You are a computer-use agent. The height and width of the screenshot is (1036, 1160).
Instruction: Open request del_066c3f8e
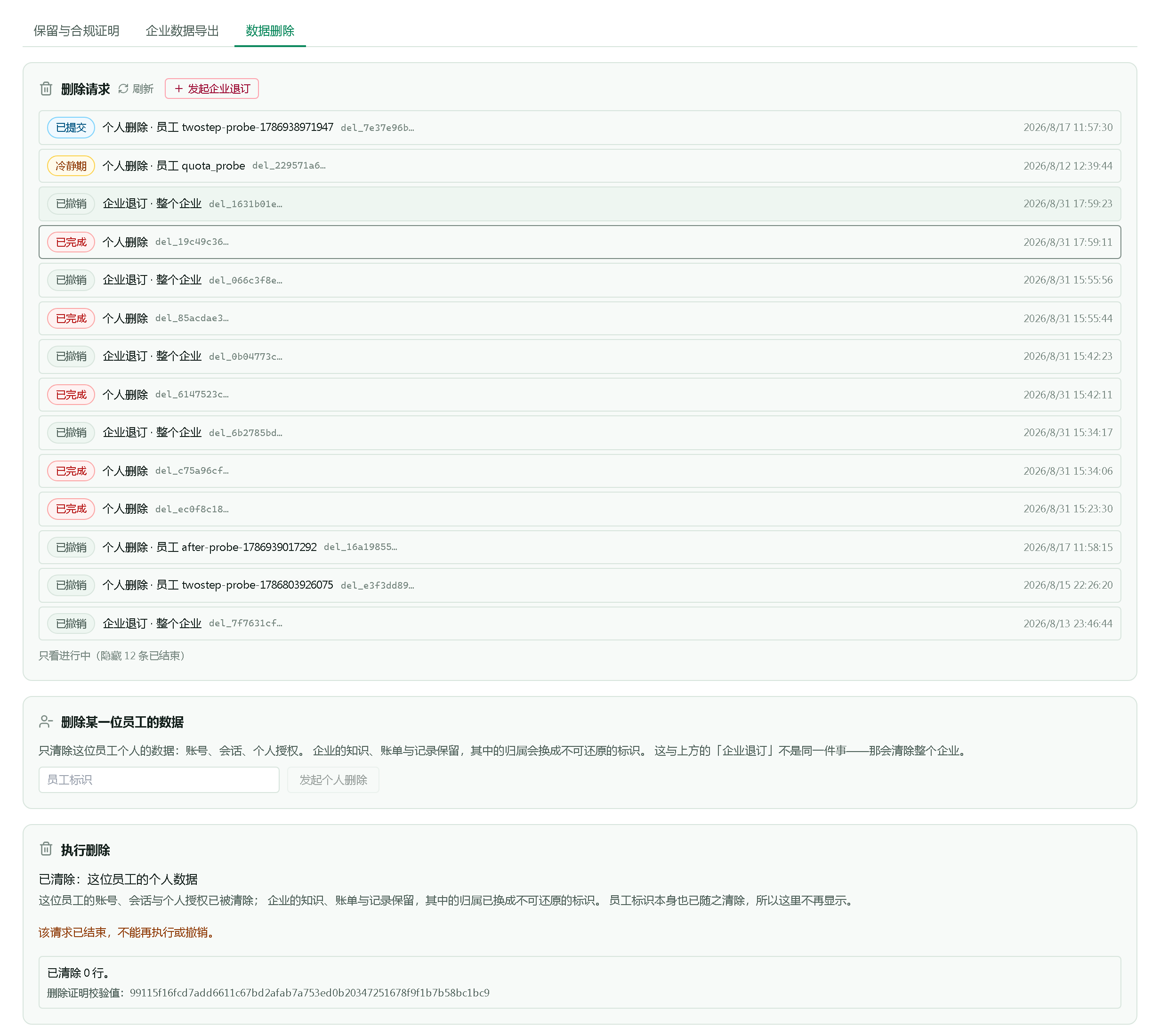click(580, 280)
